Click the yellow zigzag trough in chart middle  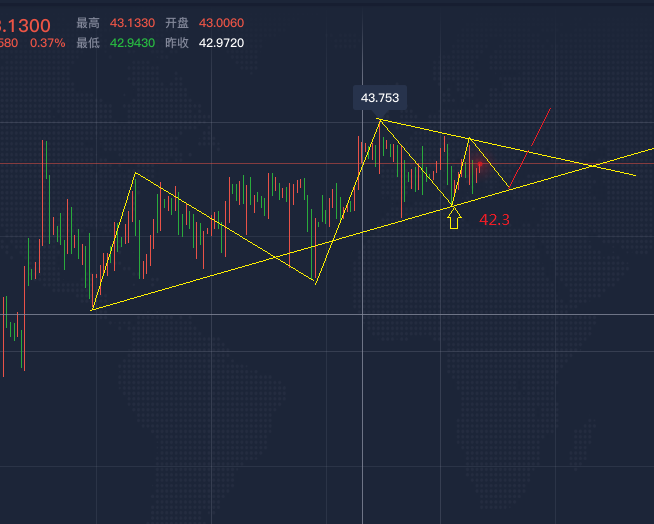click(315, 283)
